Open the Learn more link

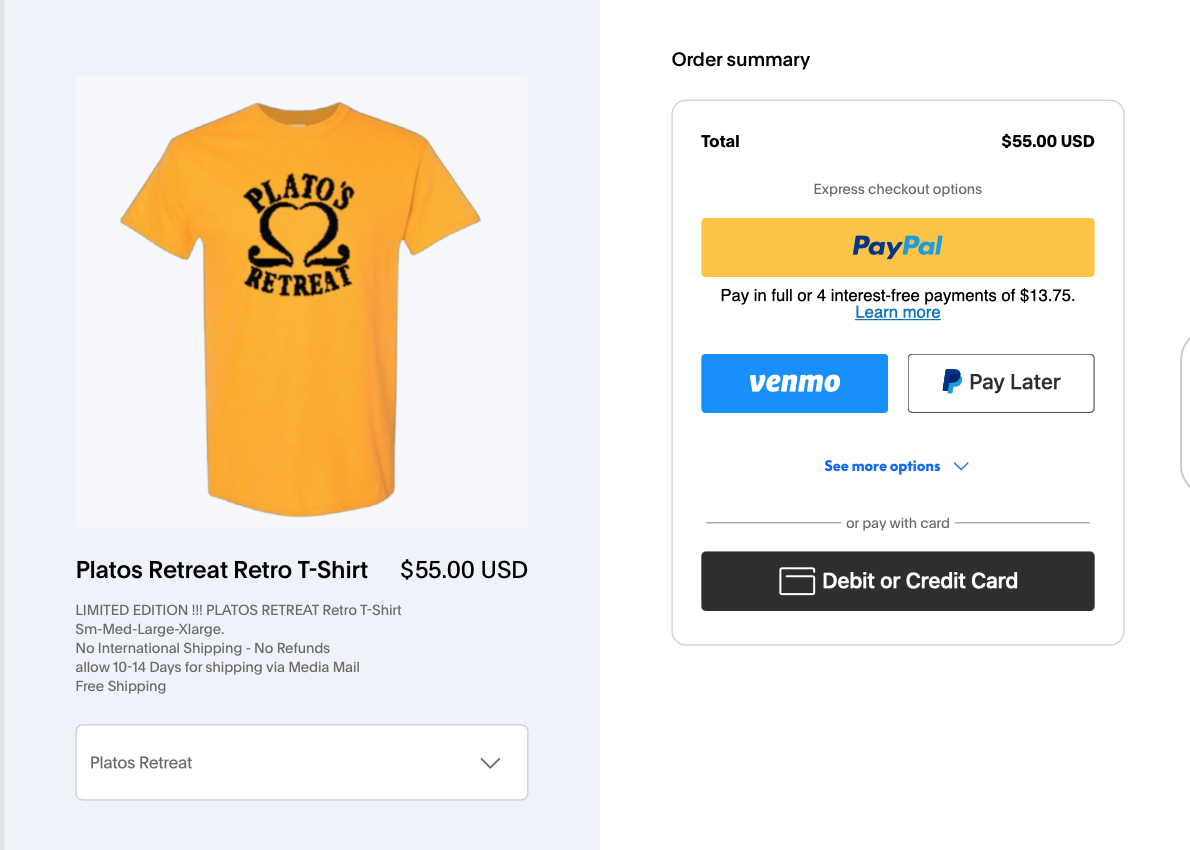[x=897, y=313]
